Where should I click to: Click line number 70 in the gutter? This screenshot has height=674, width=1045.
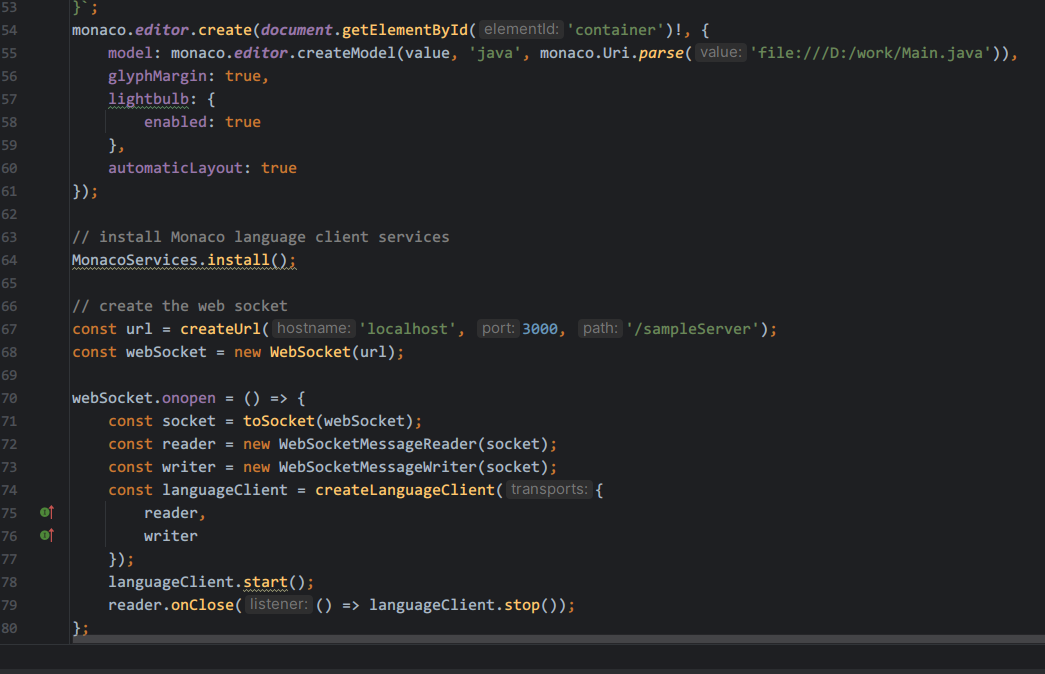click(12, 397)
